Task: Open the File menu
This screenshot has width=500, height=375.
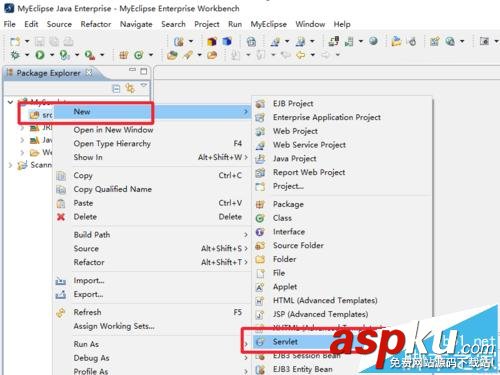Action: click(x=9, y=24)
